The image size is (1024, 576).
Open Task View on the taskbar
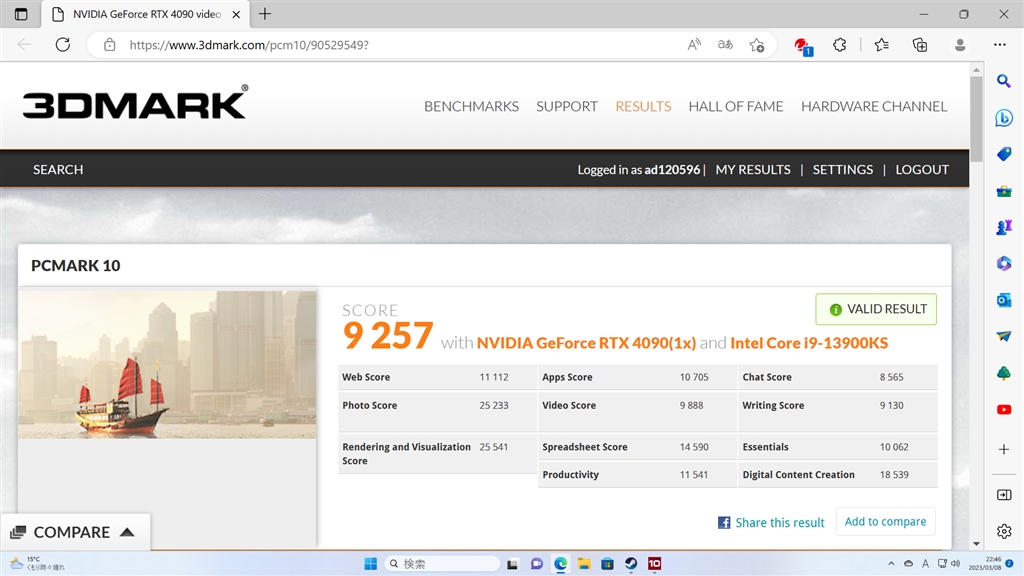point(512,564)
